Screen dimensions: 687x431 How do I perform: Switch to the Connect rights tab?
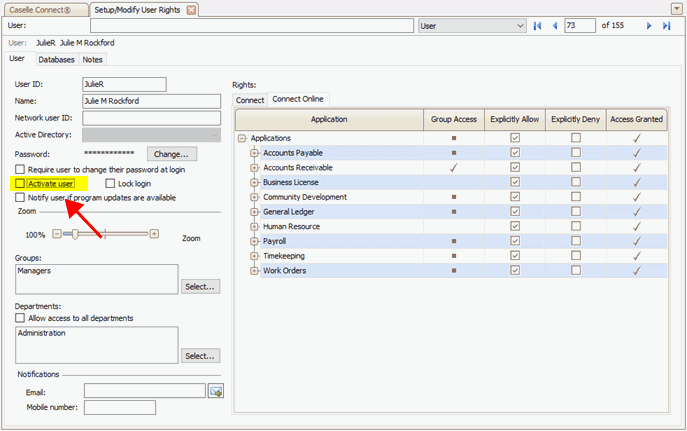pyautogui.click(x=250, y=100)
